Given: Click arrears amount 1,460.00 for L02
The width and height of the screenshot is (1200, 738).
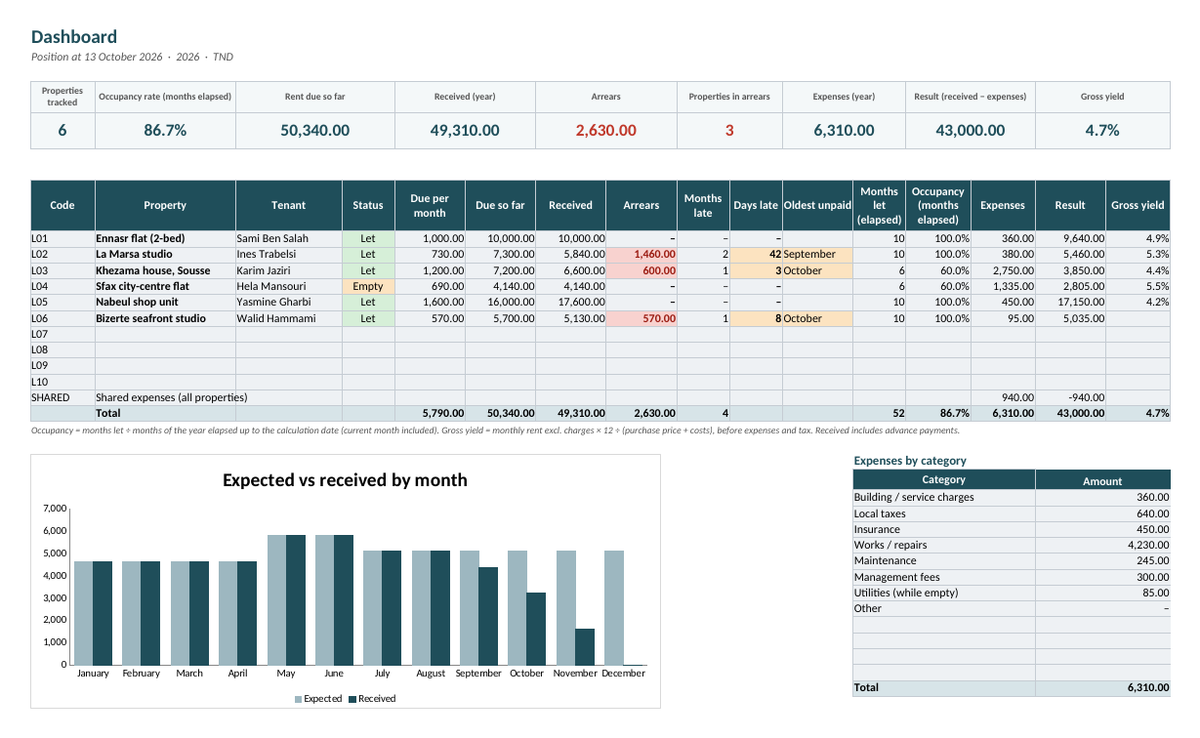Looking at the screenshot, I should point(641,255).
